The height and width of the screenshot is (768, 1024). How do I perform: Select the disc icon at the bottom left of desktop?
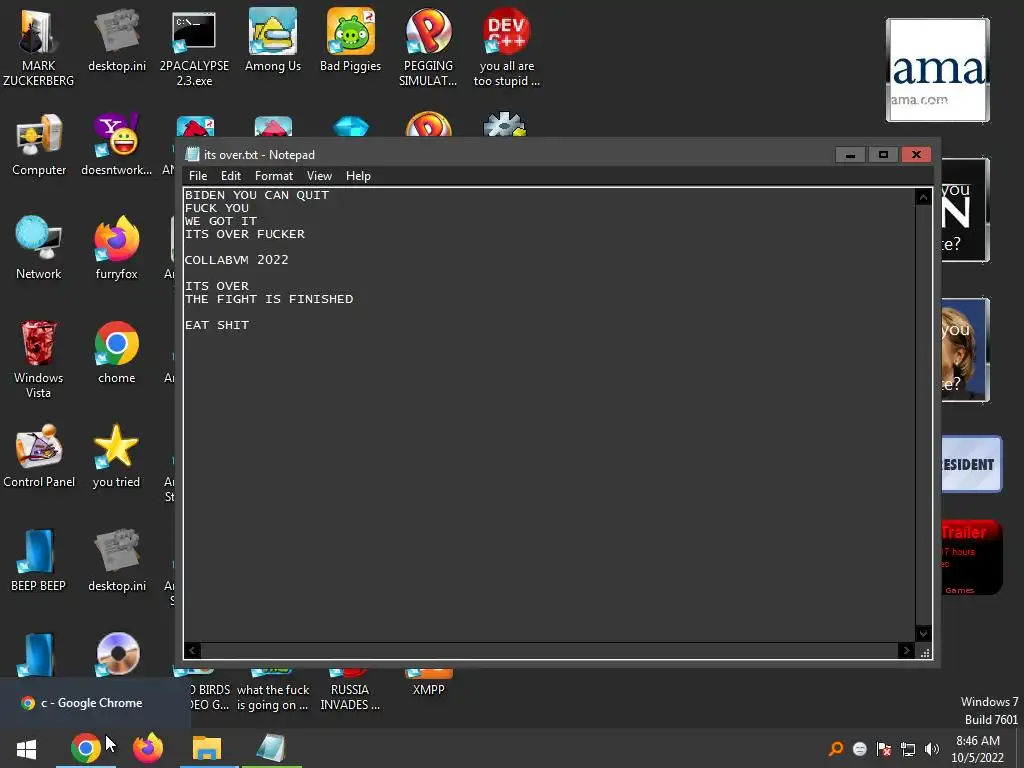tap(118, 653)
